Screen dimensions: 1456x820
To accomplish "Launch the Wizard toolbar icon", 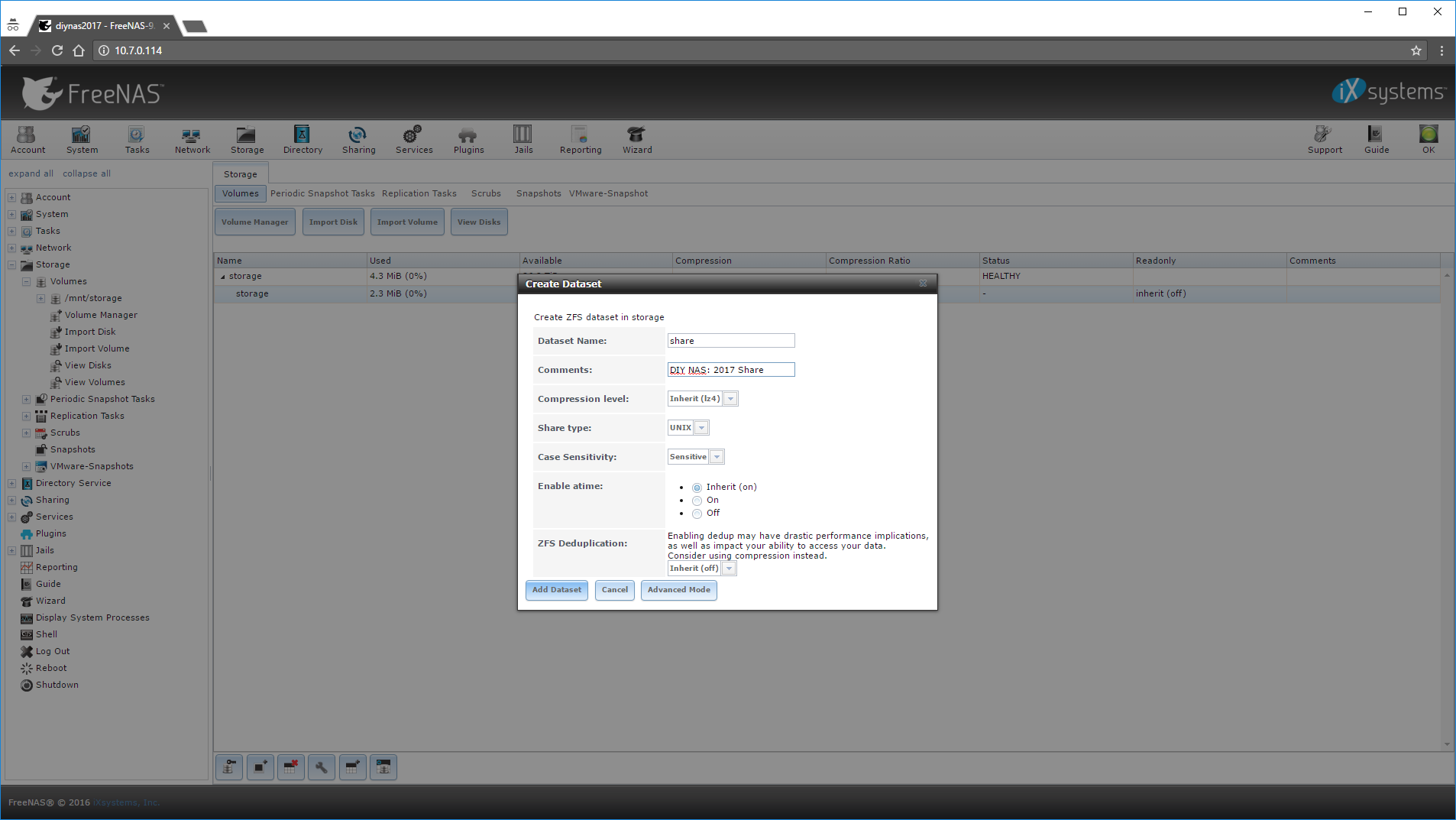I will (x=636, y=140).
